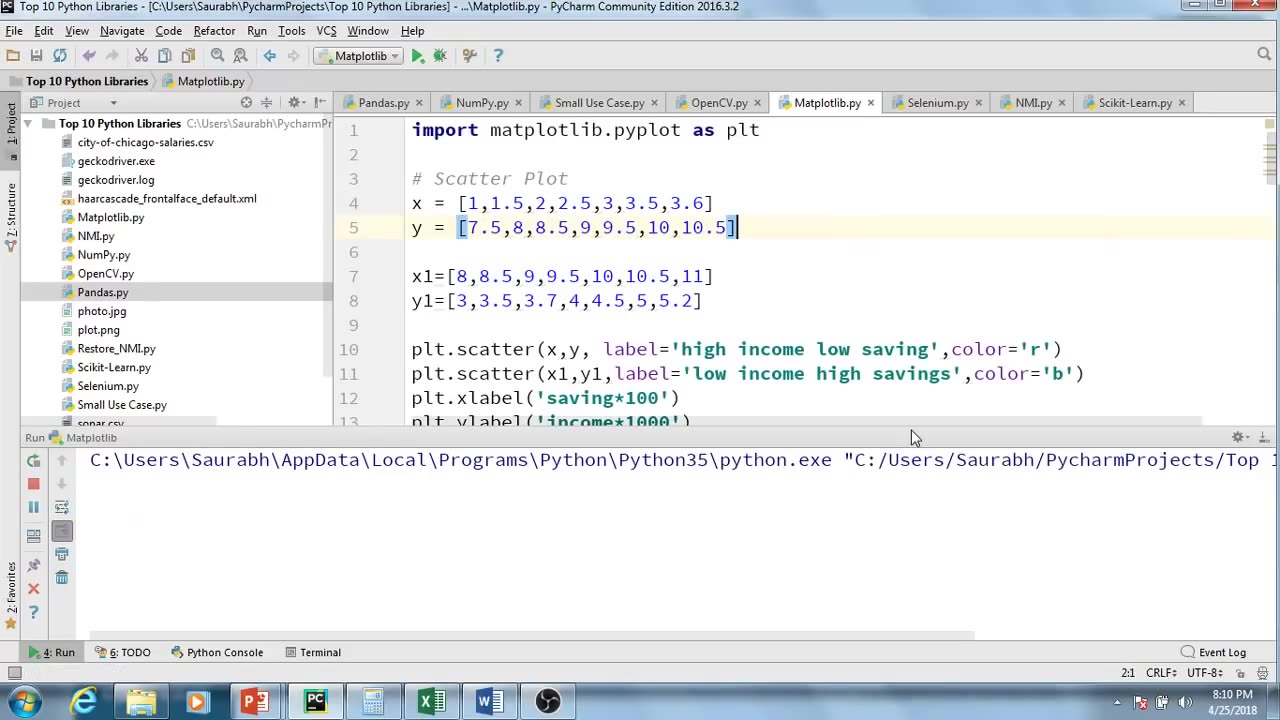Click the Find magnifier icon
This screenshot has width=1280, height=720.
coord(217,56)
